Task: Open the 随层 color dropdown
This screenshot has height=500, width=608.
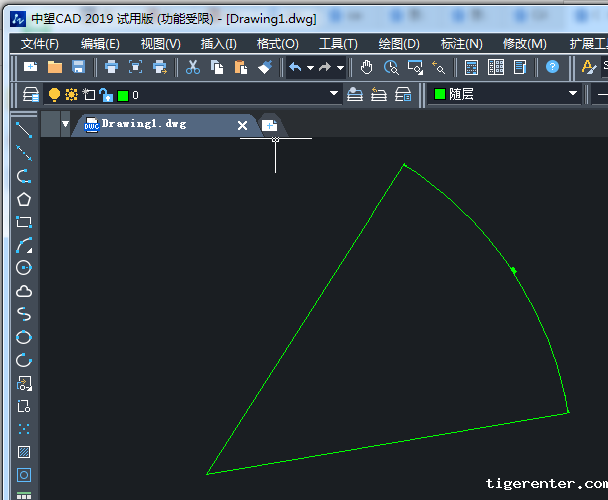Action: 573,94
